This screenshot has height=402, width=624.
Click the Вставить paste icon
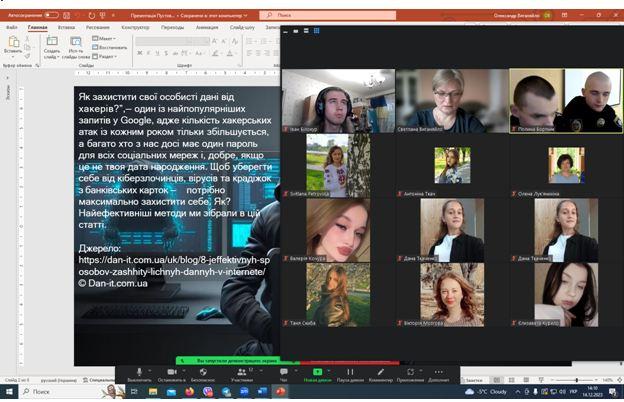(x=13, y=41)
